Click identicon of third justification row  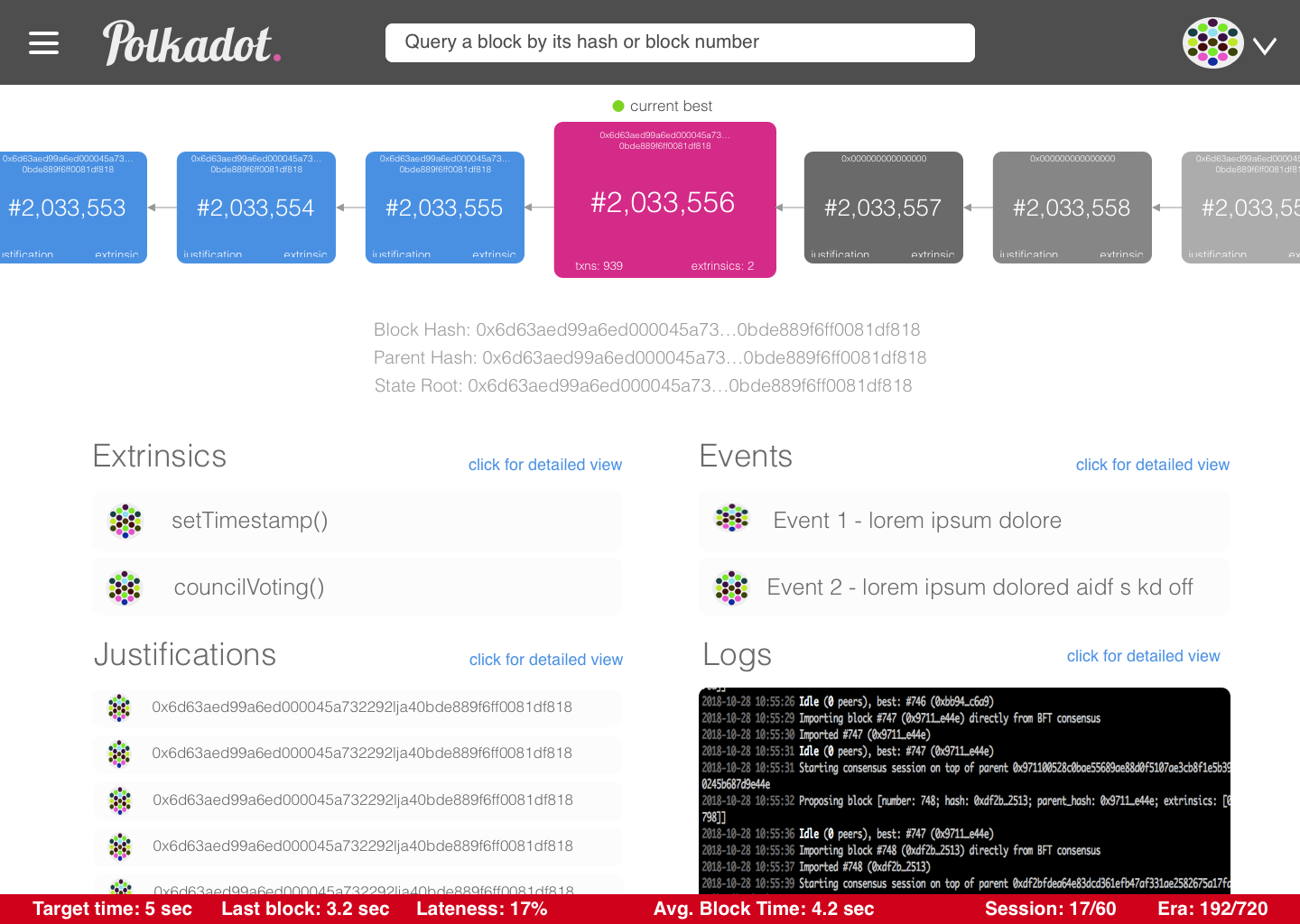(120, 800)
